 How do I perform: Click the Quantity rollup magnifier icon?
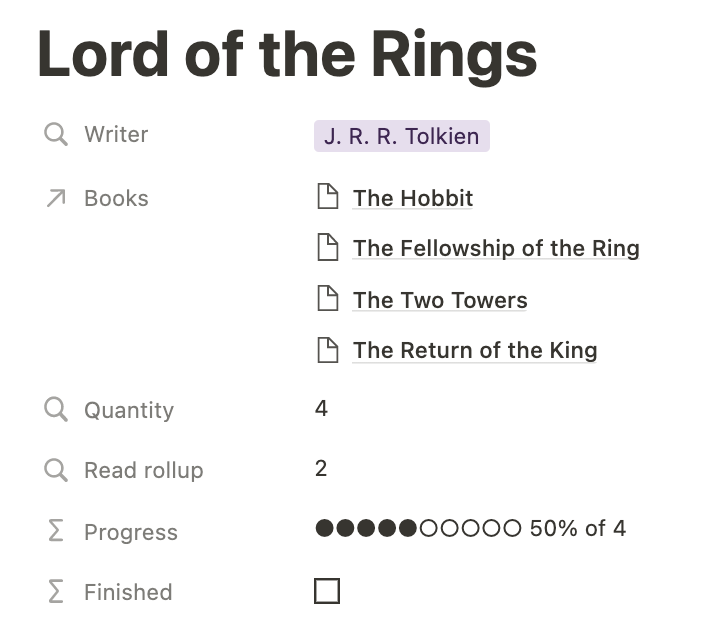[56, 409]
